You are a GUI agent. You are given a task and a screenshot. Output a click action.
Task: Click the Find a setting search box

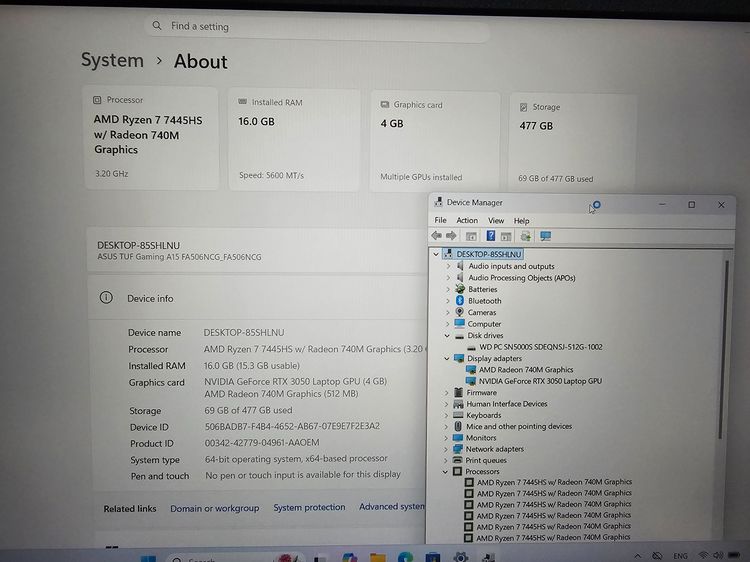pyautogui.click(x=317, y=27)
